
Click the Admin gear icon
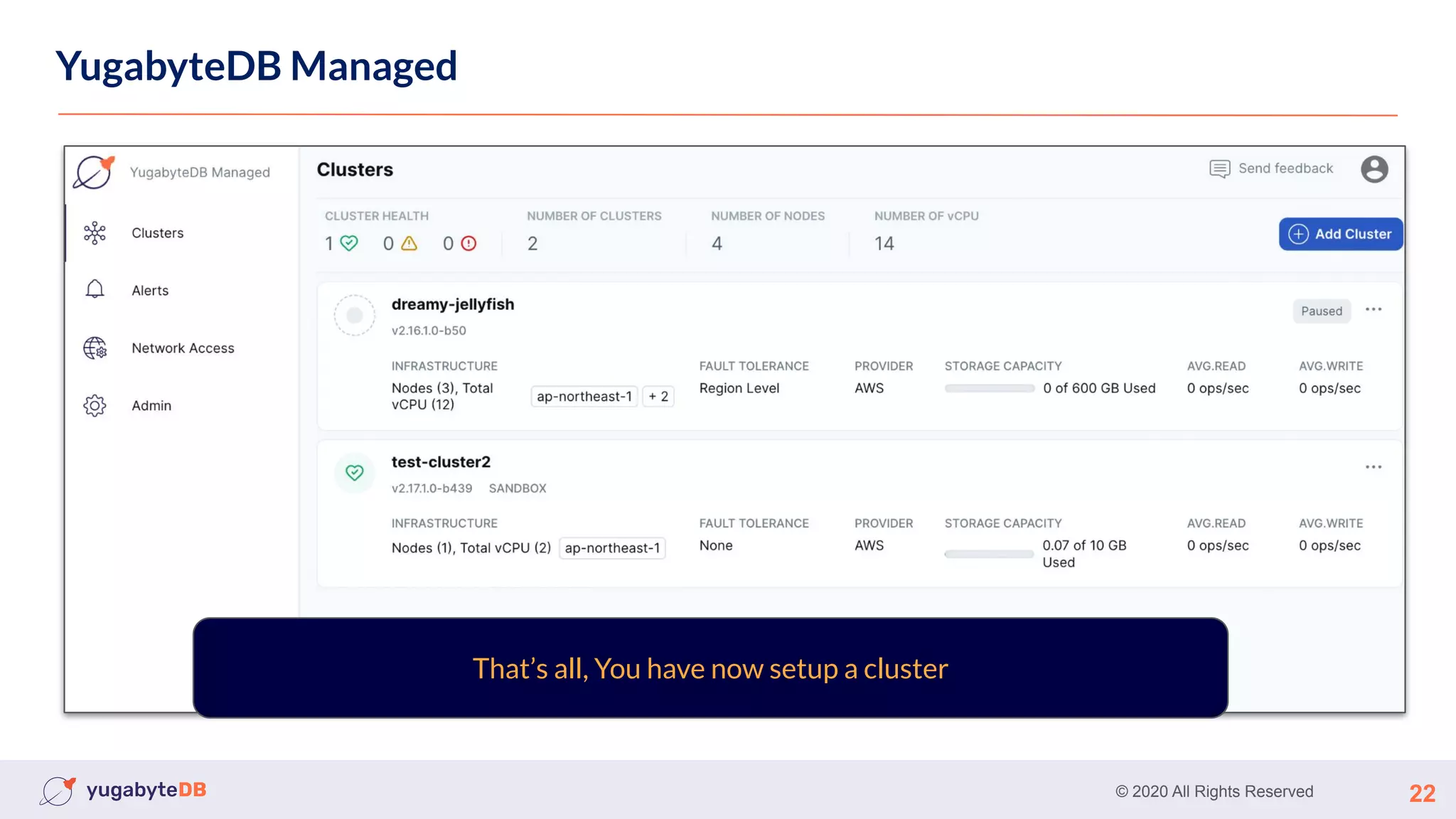(x=95, y=405)
